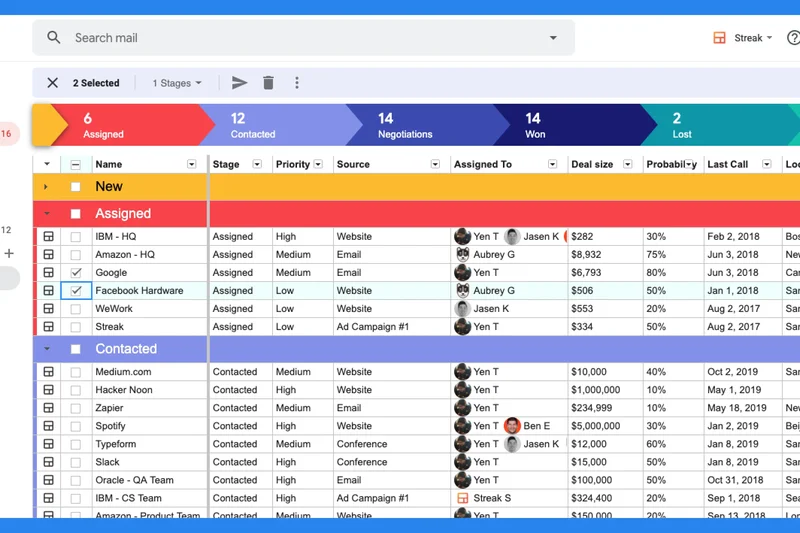Click Streak S assignee icon in IBM - CS Team row
Image resolution: width=800 pixels, height=533 pixels.
463,498
